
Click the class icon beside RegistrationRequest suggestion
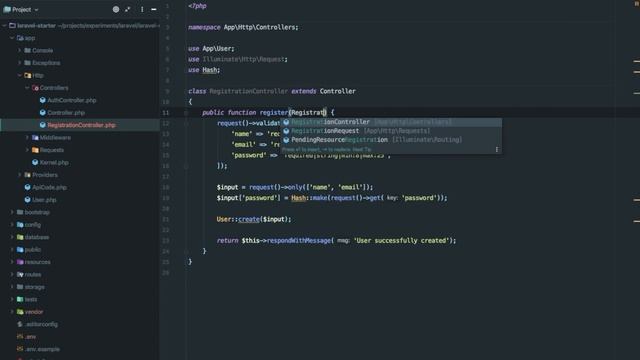tap(286, 131)
